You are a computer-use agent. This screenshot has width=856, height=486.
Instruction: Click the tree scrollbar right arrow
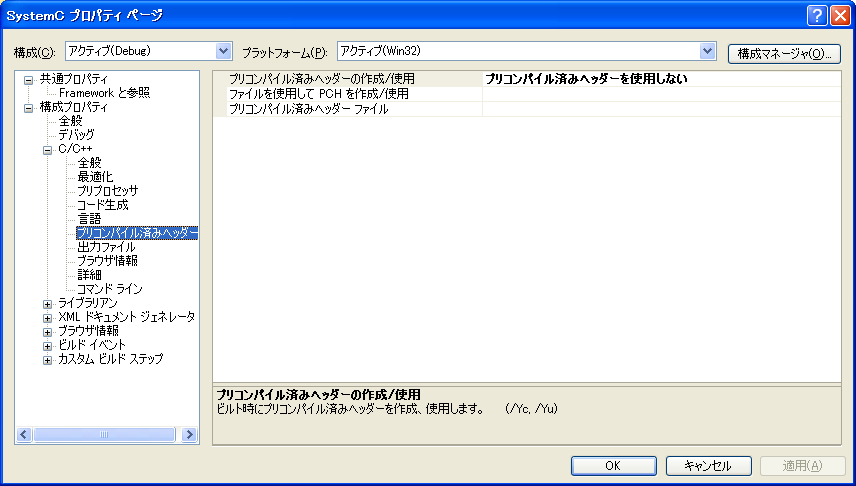click(x=189, y=435)
